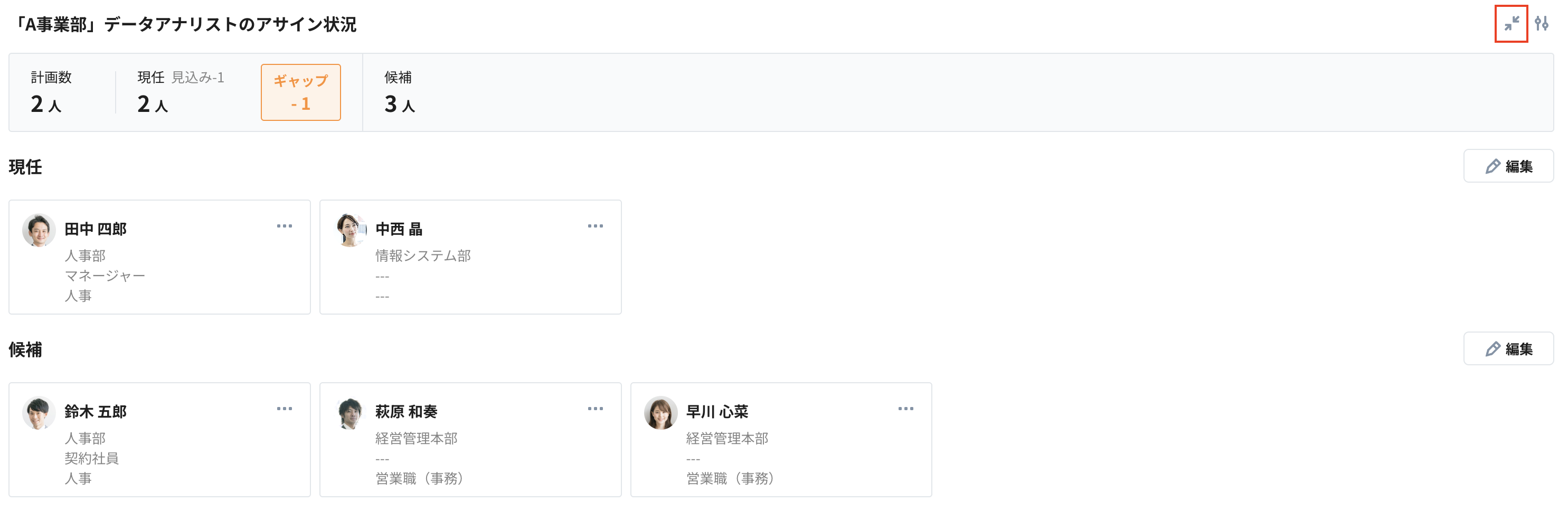Click 中西 晶's name link
The height and width of the screenshot is (530, 1568).
pos(399,229)
